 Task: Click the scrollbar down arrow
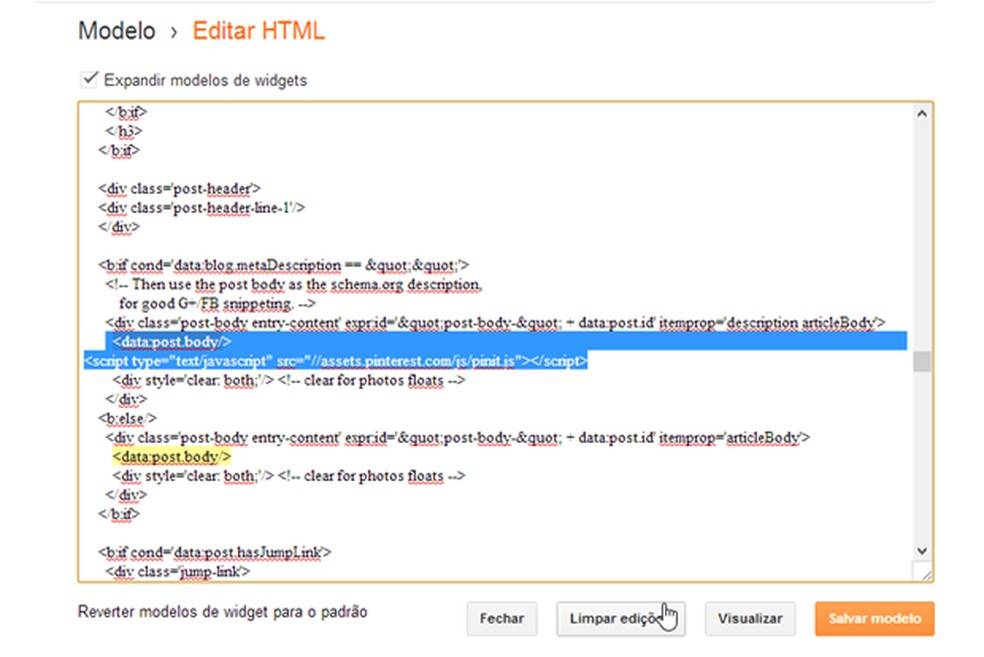pos(922,549)
